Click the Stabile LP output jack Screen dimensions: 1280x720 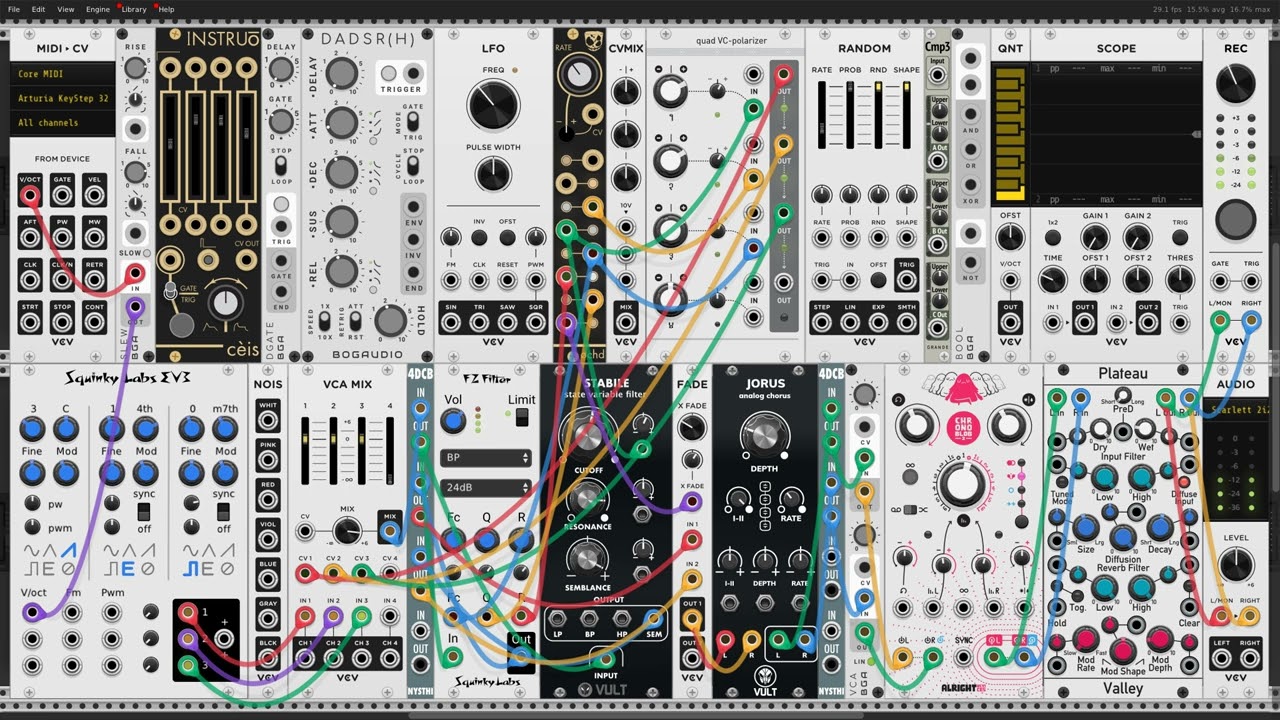click(x=557, y=619)
